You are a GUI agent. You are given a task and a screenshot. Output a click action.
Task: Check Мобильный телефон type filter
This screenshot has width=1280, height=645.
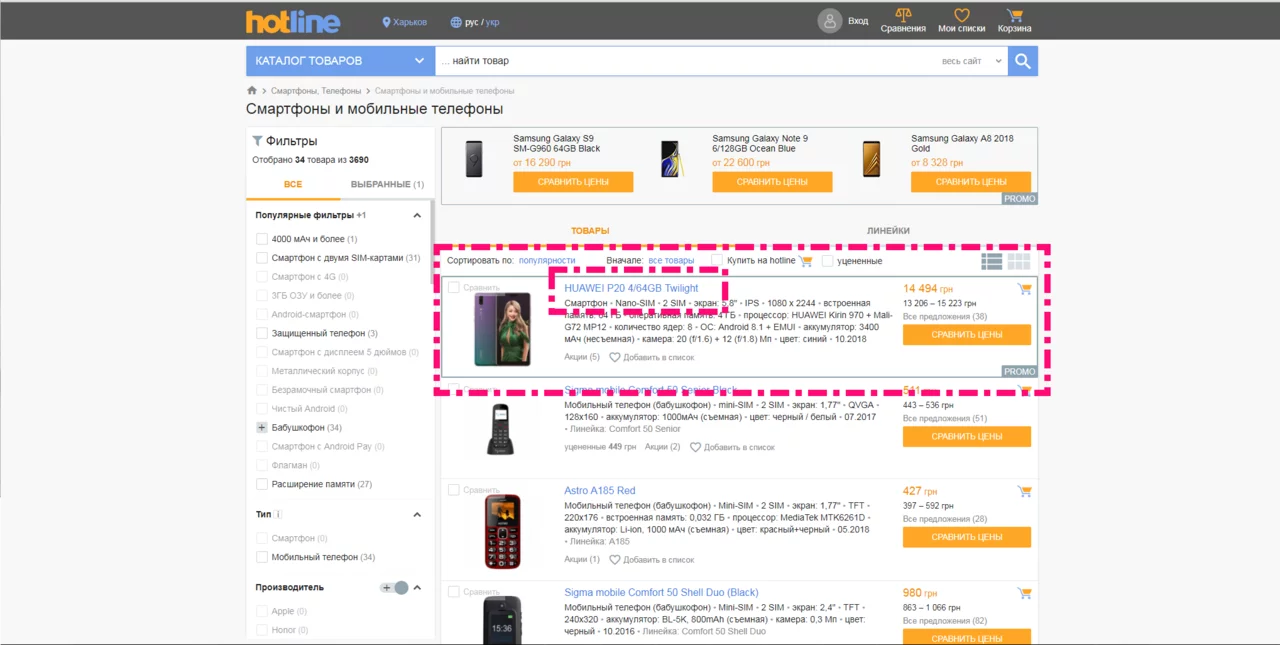pos(262,557)
